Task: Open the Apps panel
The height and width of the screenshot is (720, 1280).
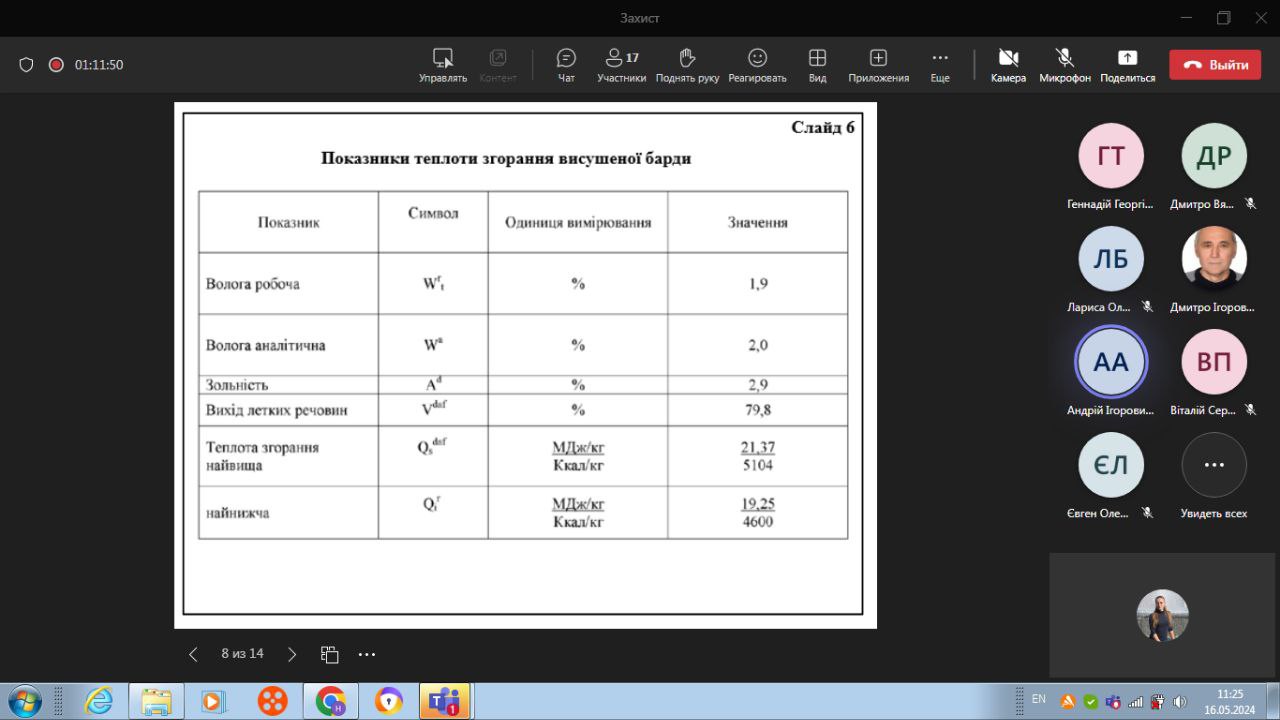Action: [878, 64]
